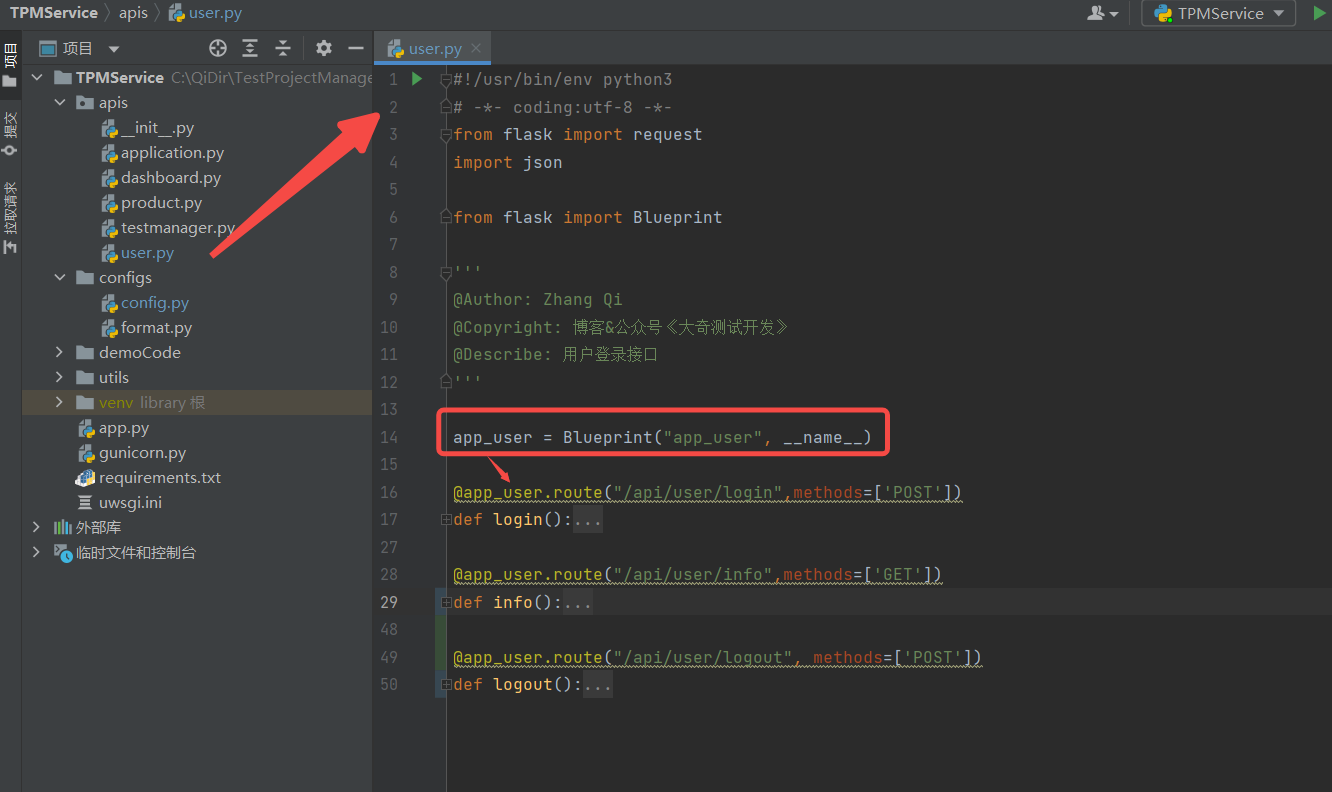Collapse the TPMService root folder
The image size is (1332, 792).
point(37,77)
